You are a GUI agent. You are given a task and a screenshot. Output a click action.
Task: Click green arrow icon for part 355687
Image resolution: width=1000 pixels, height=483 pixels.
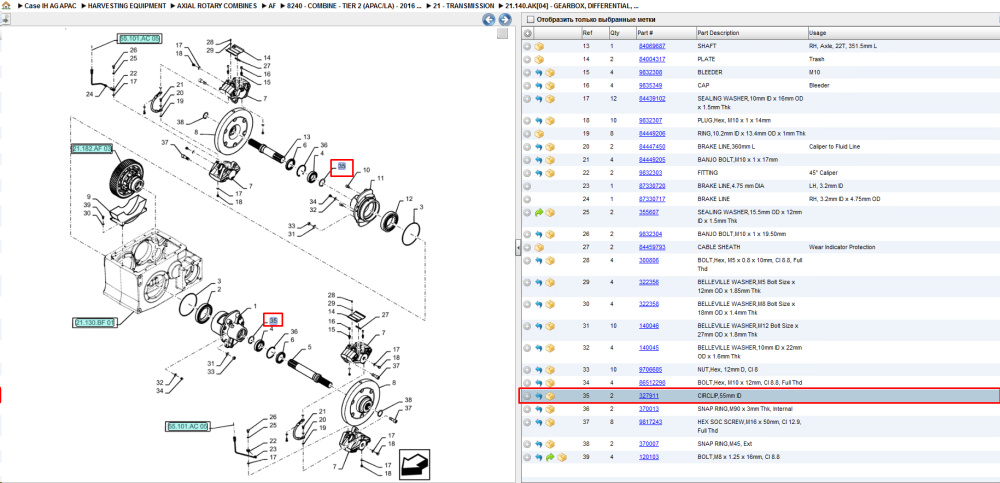539,212
